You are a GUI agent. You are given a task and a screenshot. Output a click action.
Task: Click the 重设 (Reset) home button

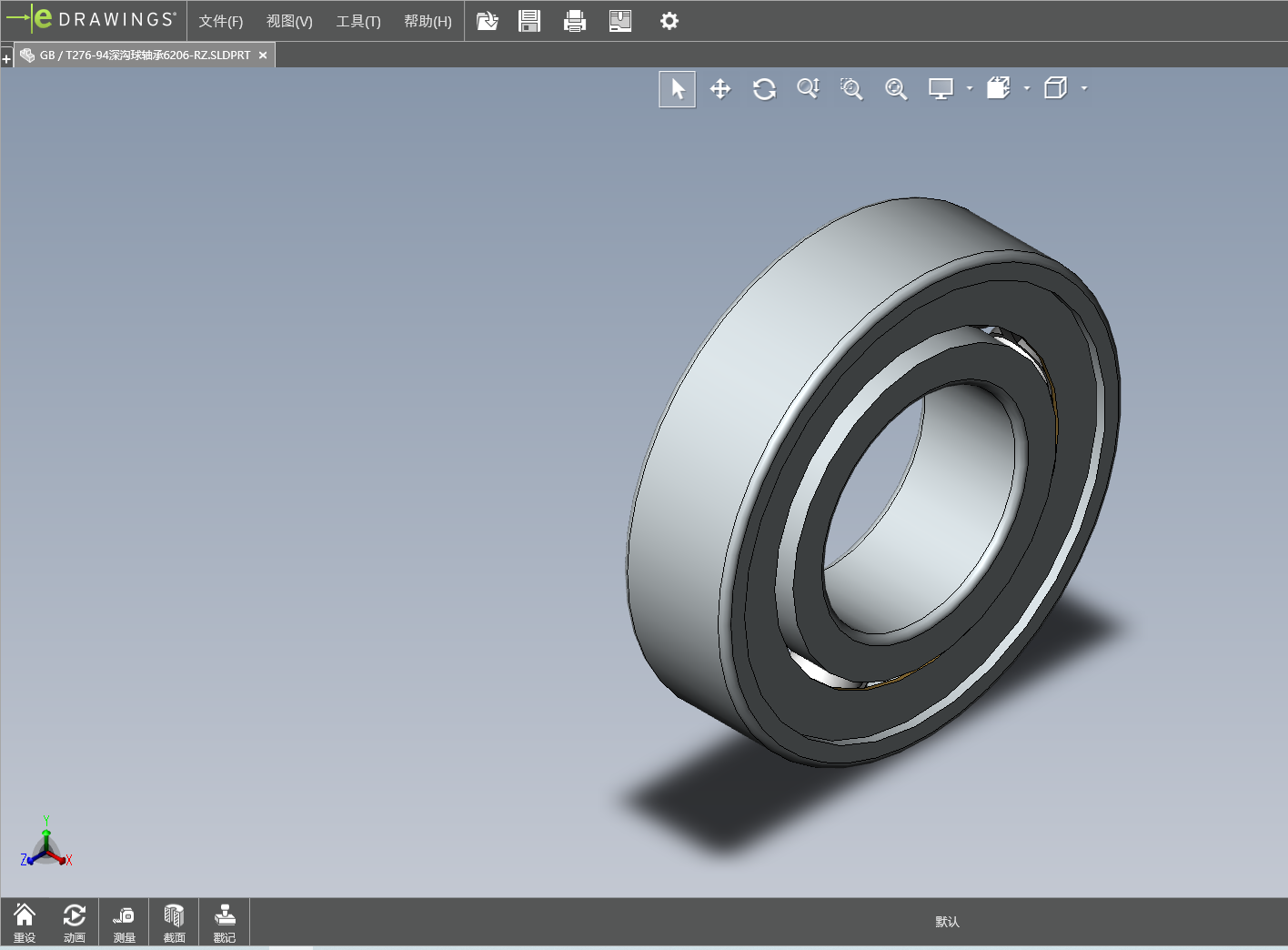(25, 923)
